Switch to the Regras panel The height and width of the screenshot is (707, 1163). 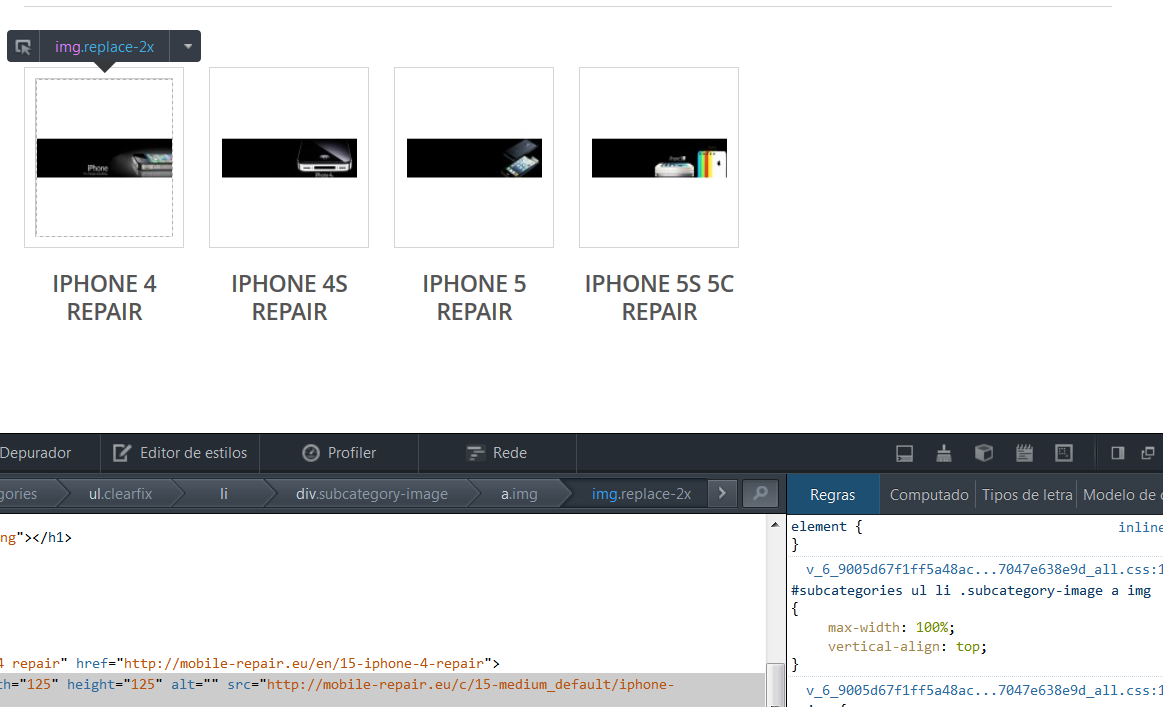tap(832, 495)
